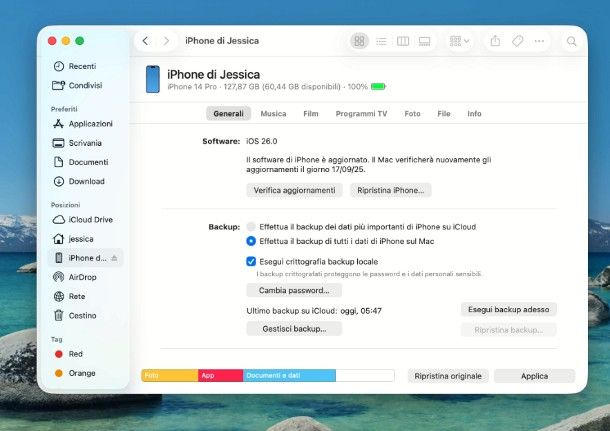Click the iPhone device icon in header

click(152, 79)
